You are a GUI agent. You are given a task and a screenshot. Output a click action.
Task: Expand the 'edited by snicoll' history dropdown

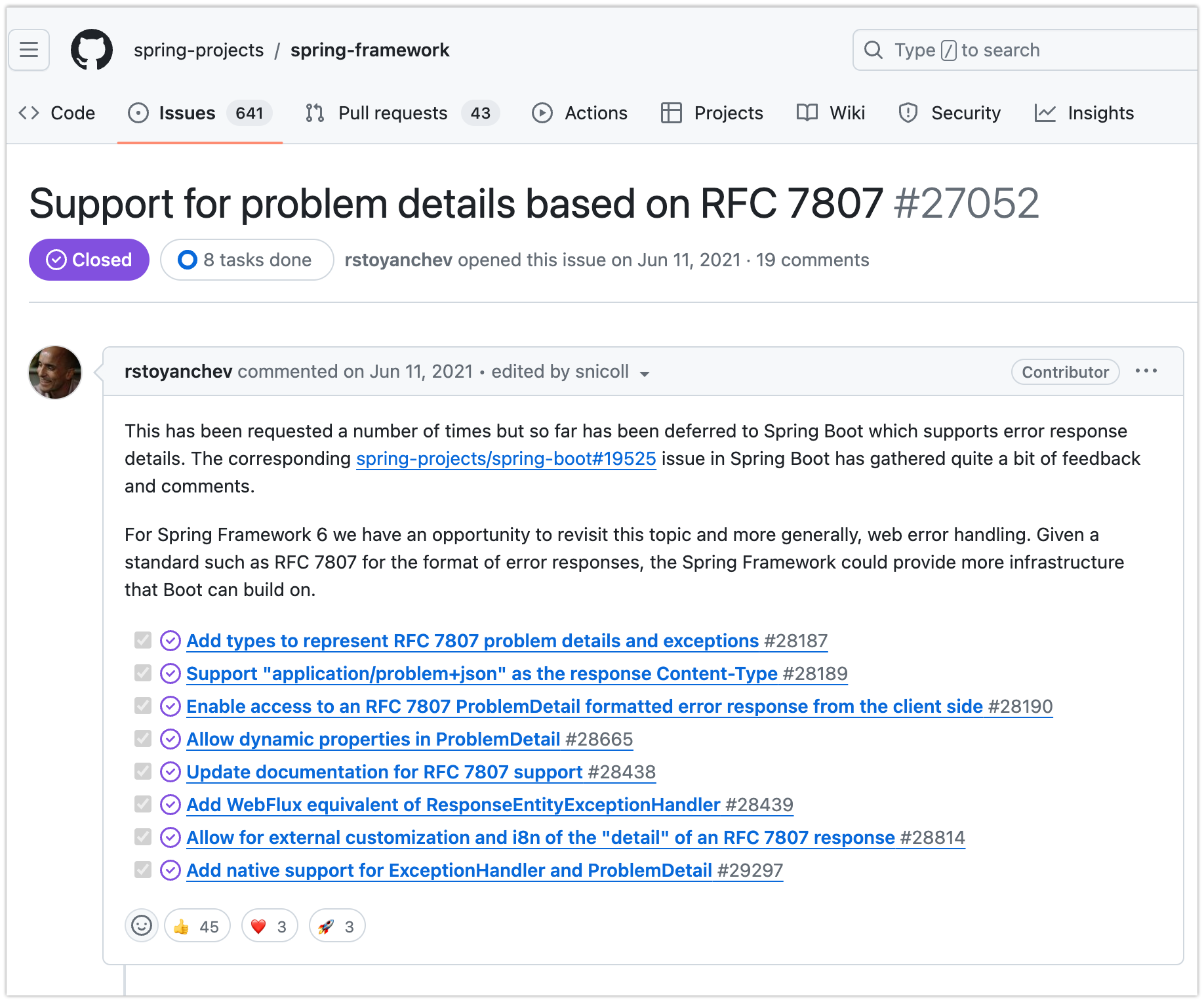point(571,372)
